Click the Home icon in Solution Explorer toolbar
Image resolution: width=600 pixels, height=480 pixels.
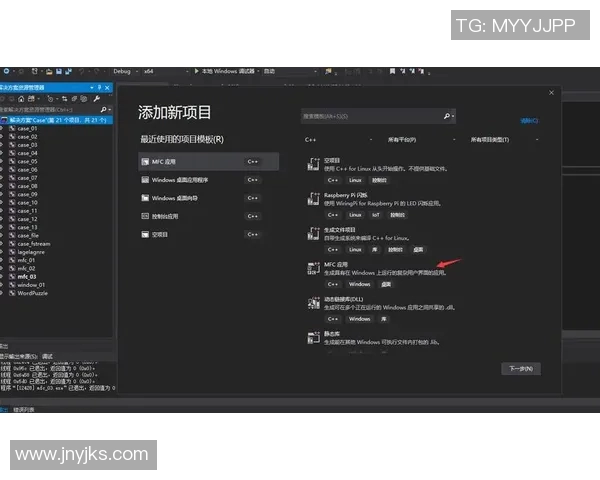(x=21, y=99)
